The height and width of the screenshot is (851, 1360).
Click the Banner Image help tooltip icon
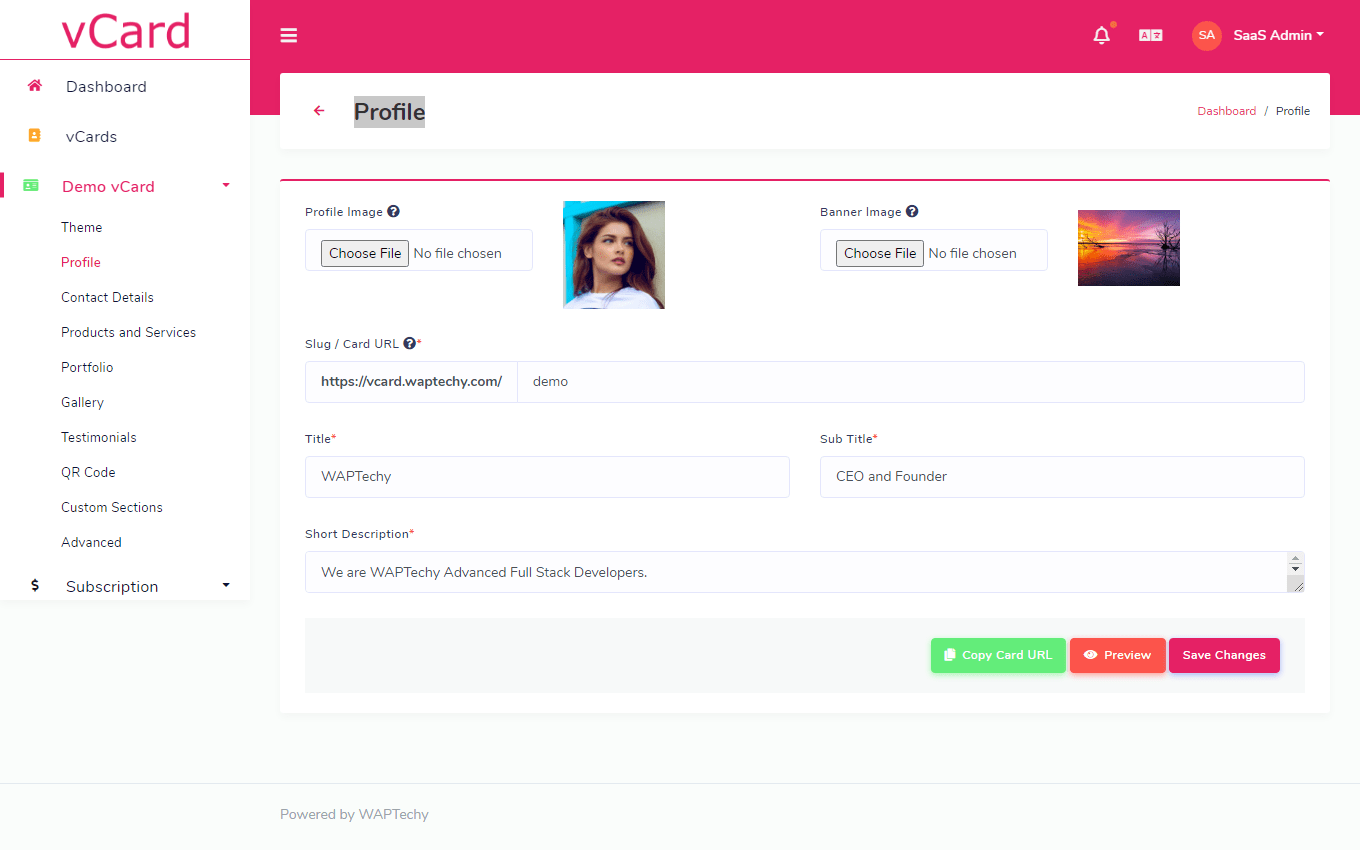[x=911, y=211]
